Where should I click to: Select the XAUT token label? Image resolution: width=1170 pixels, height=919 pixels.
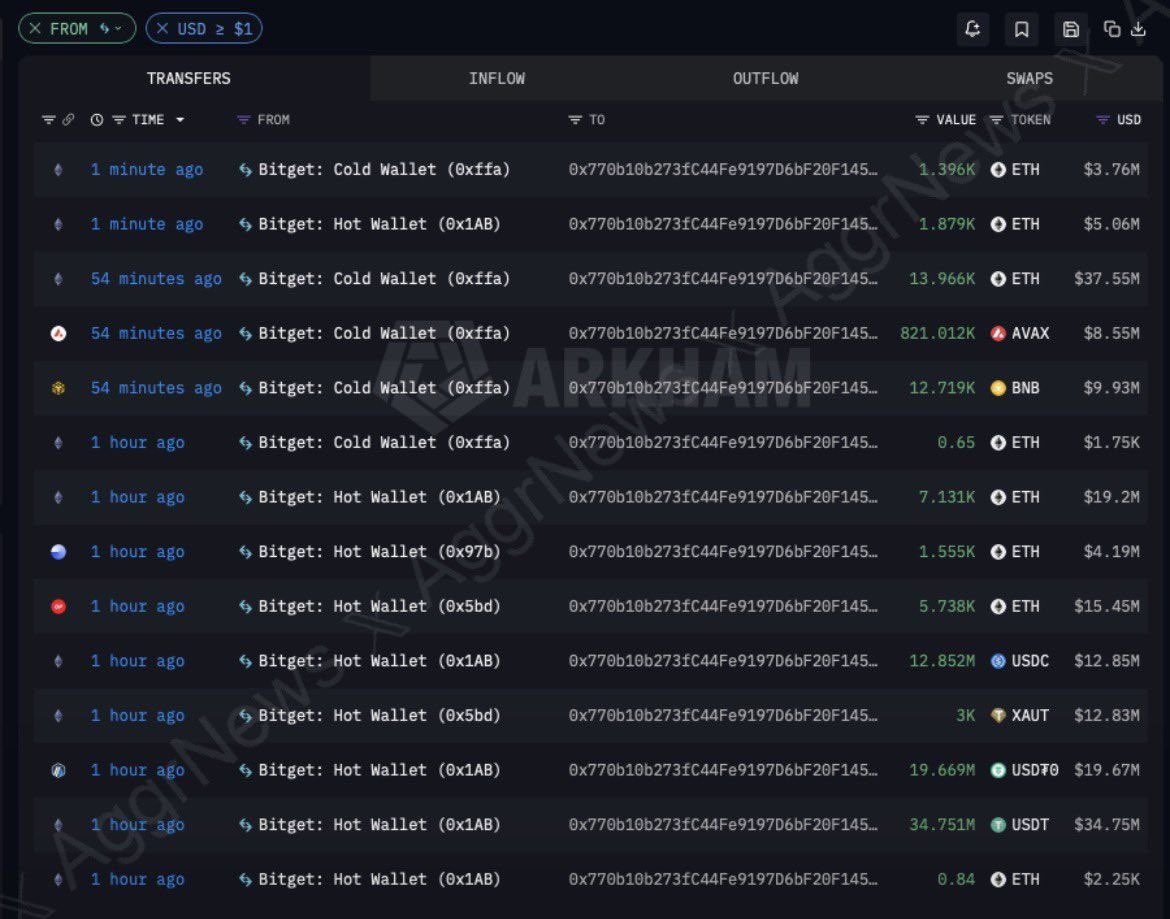click(1030, 716)
